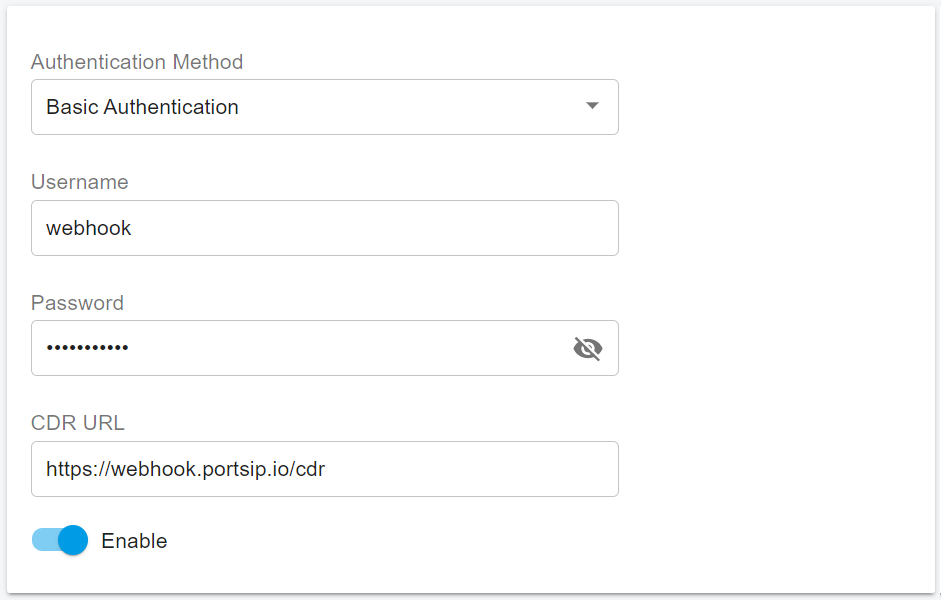Disable the Enable toggle switch
The image size is (941, 600).
click(x=60, y=541)
